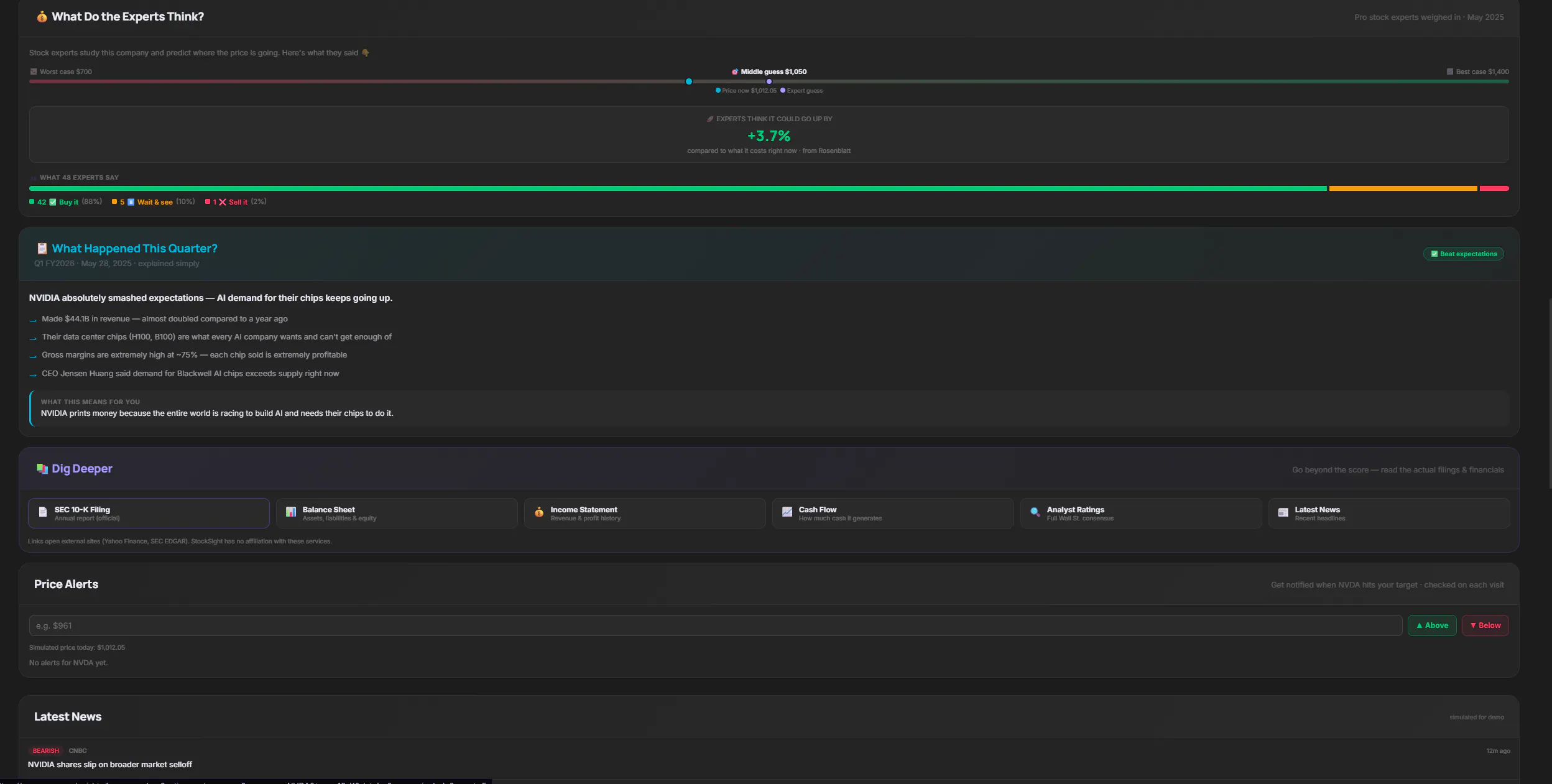Click the orange Wait & see bar segment
Screen dimensions: 1552x784
pos(1403,188)
